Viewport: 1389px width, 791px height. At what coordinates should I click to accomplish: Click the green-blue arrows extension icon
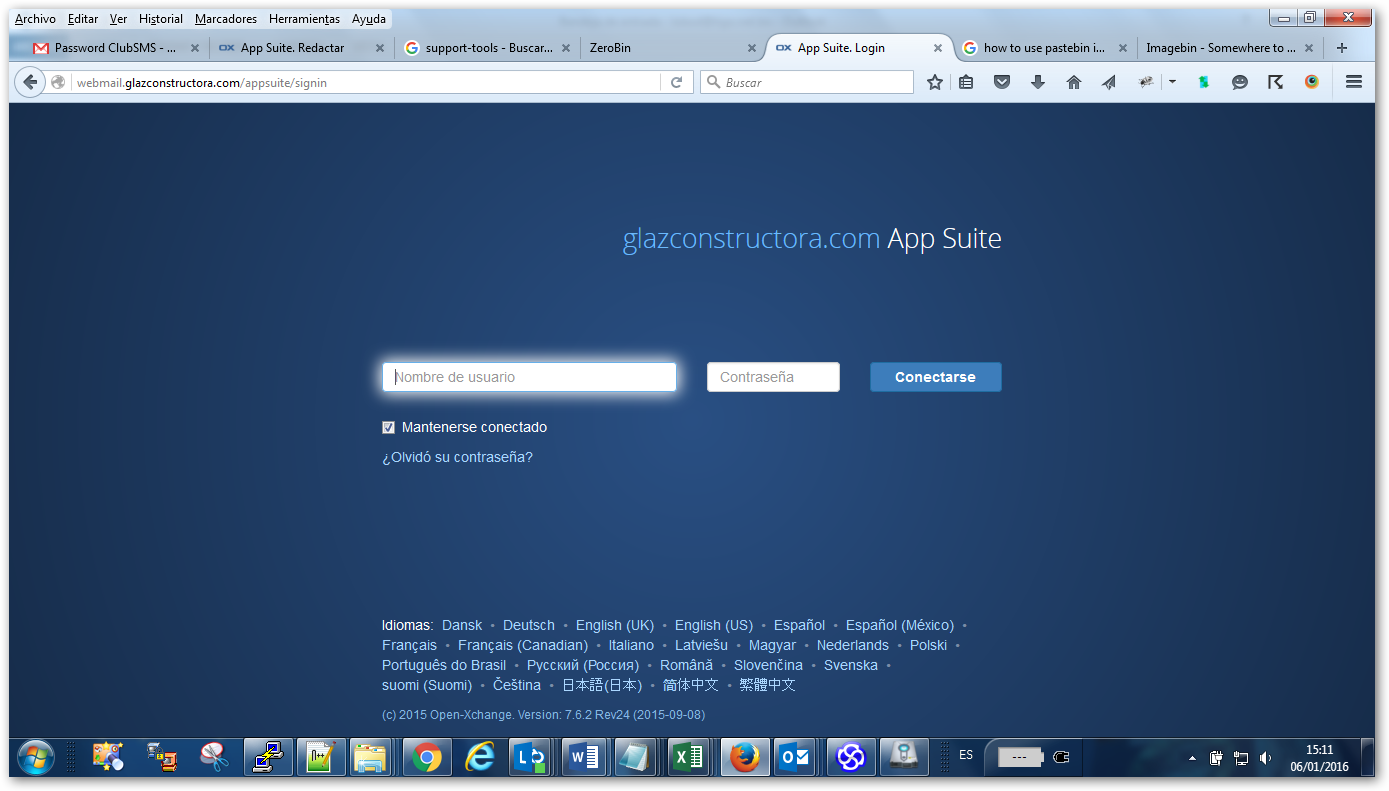point(1204,83)
